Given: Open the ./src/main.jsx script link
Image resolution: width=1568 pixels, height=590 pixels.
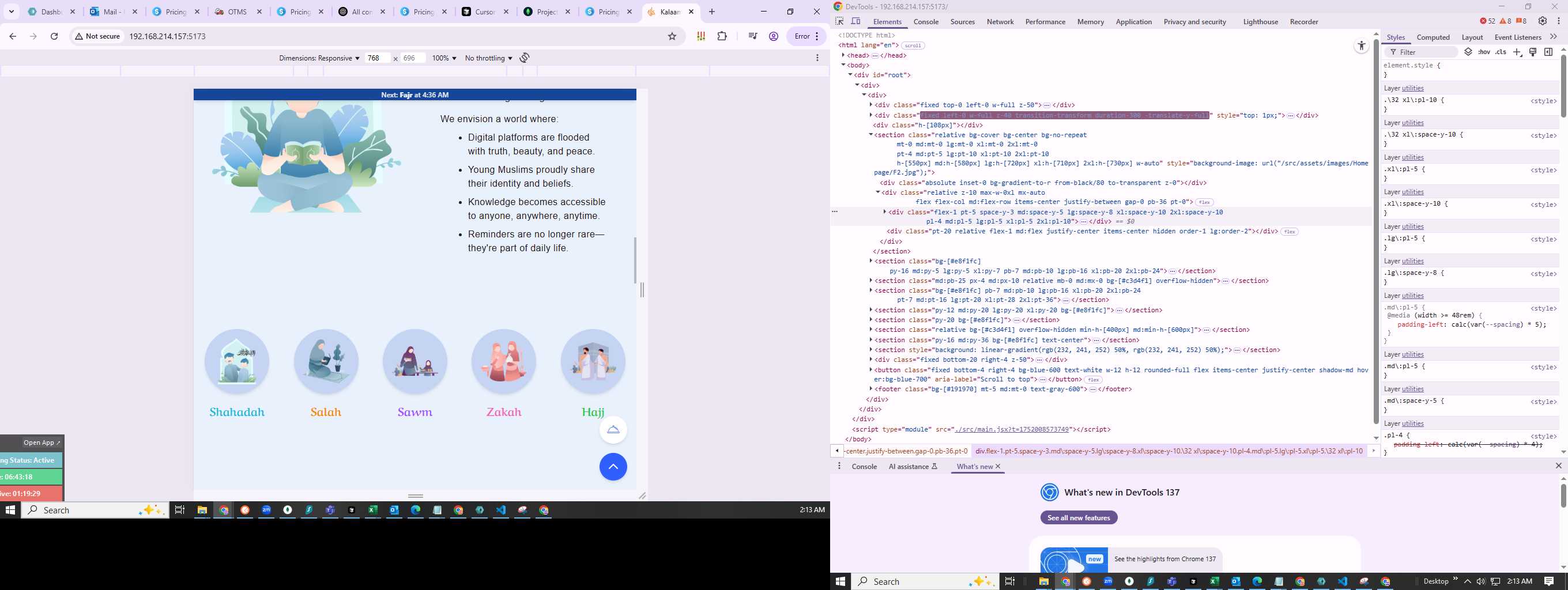Looking at the screenshot, I should click(x=1012, y=429).
